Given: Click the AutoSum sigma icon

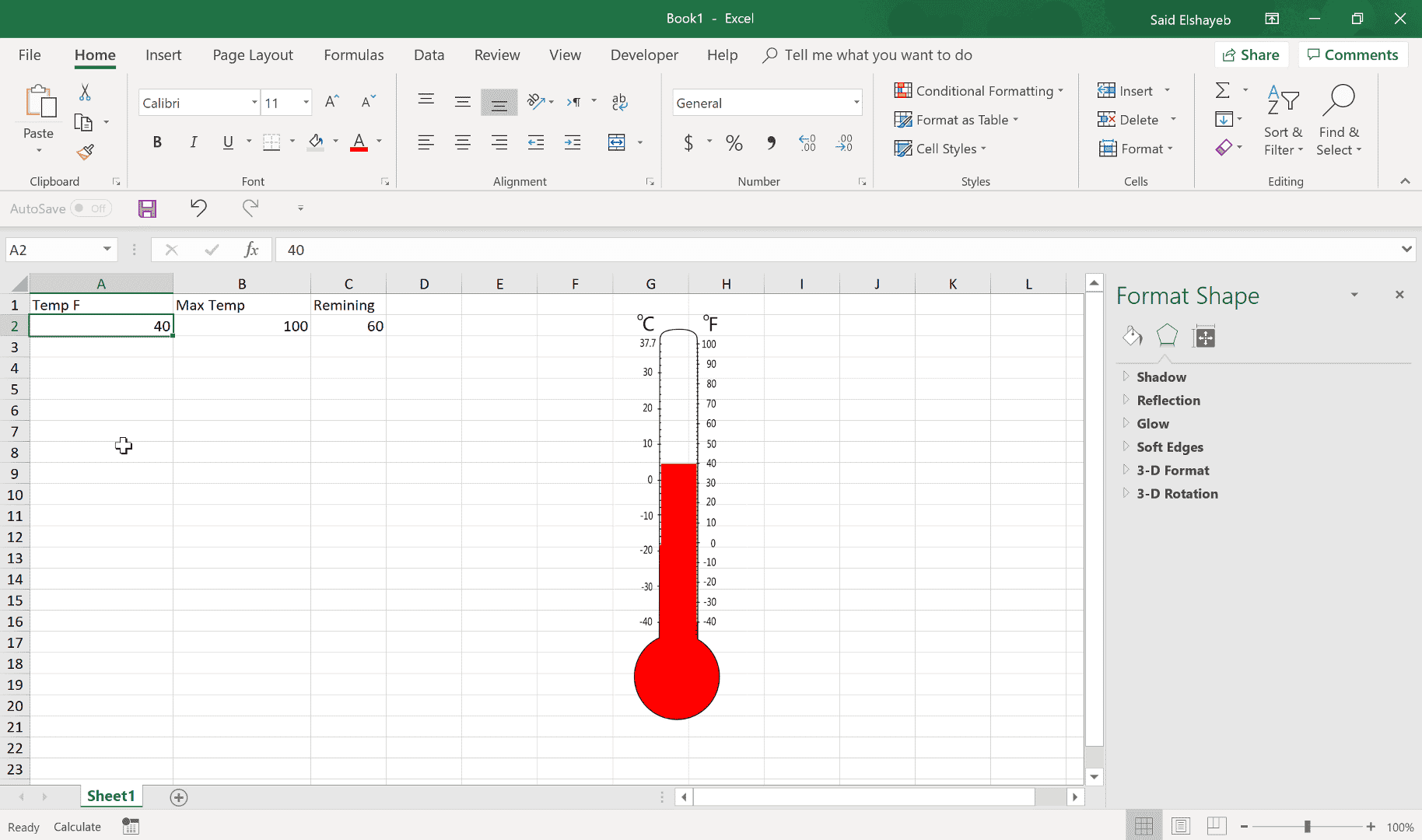Looking at the screenshot, I should [x=1223, y=90].
